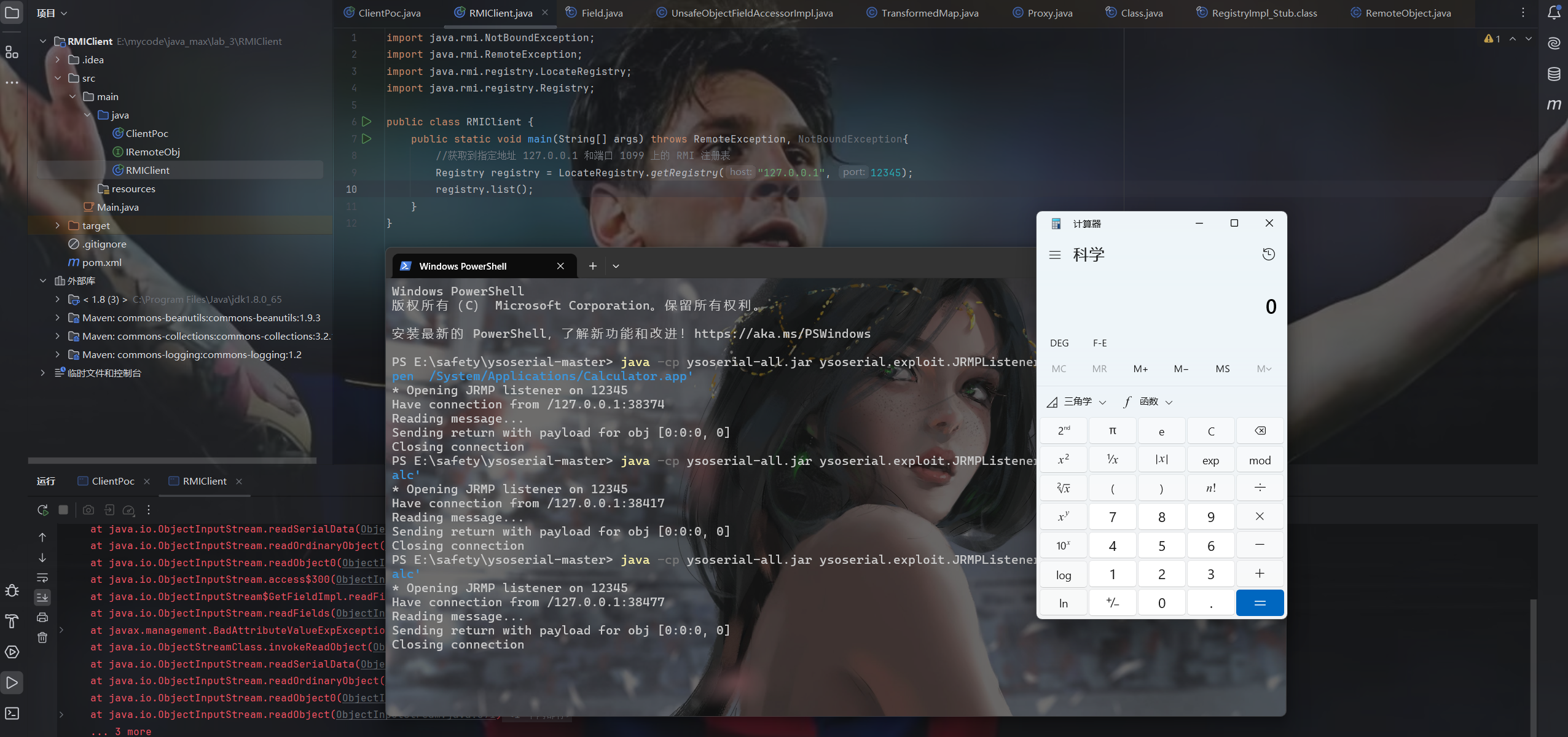1568x737 pixels.
Task: Expand the Scratches and Consoles node
Action: point(43,373)
